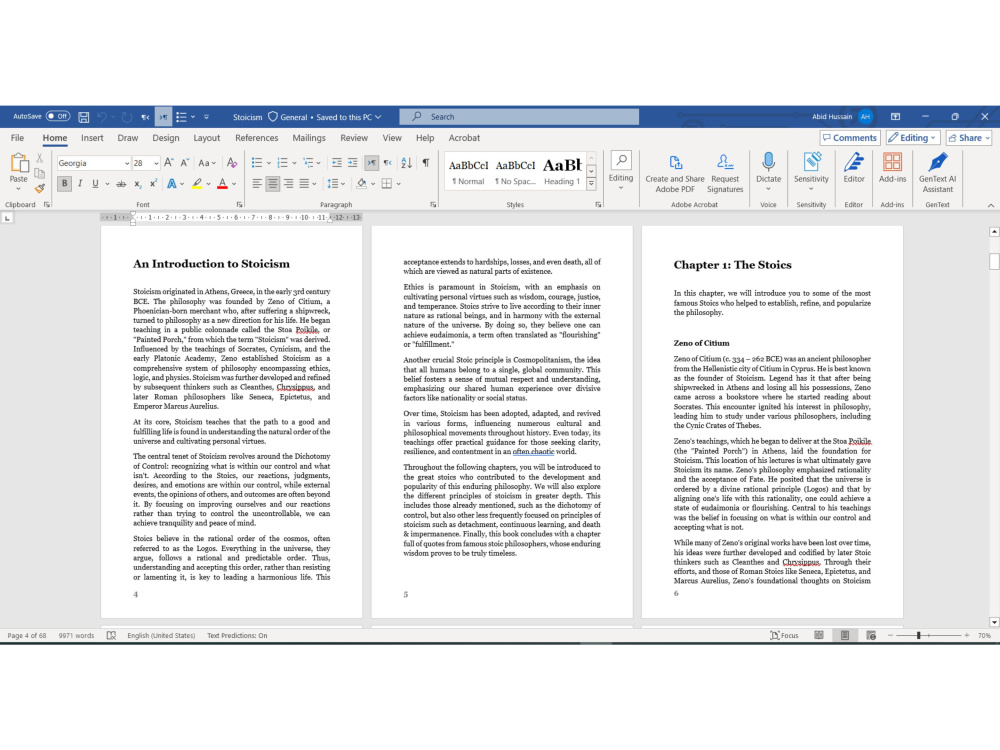This screenshot has height=750, width=1000.
Task: Open the highlight color dropdown arrow
Action: 209,184
